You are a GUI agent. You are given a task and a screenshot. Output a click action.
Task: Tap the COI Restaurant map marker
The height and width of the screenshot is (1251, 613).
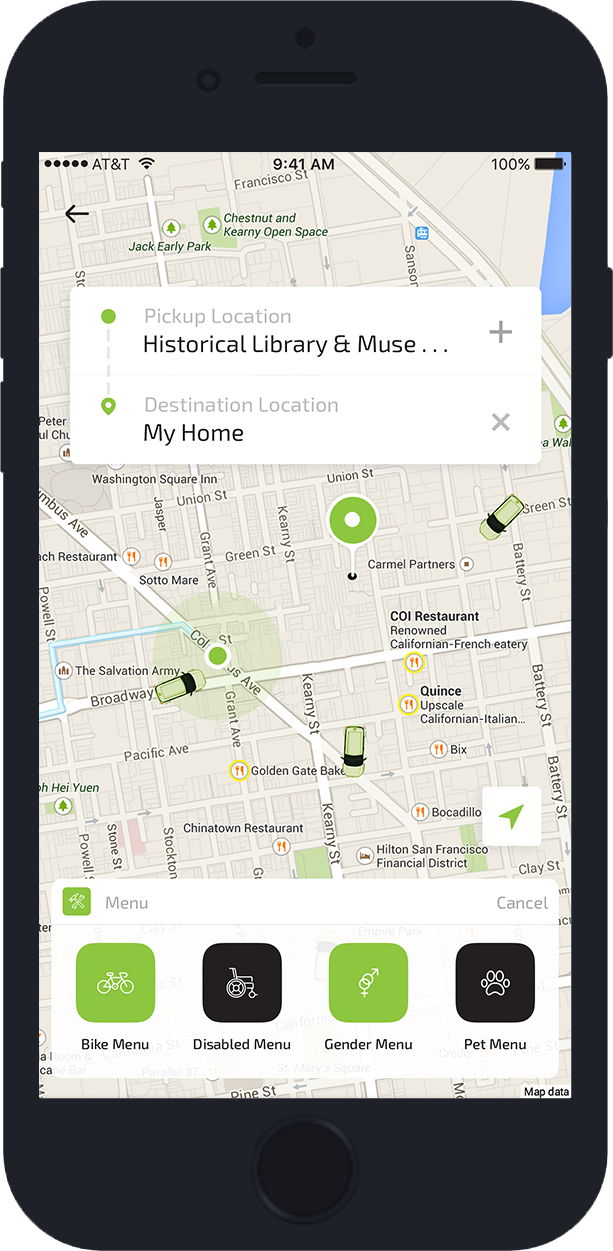tap(414, 662)
